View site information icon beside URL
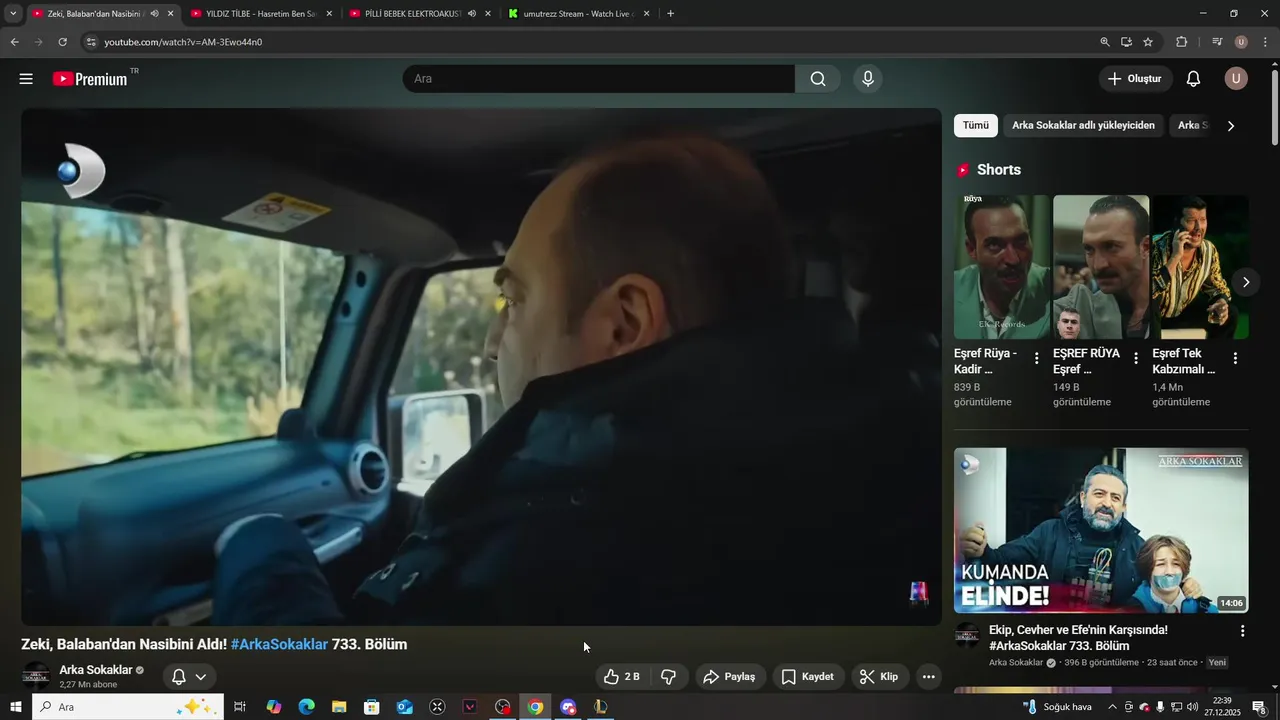Viewport: 1280px width, 720px height. 91,42
